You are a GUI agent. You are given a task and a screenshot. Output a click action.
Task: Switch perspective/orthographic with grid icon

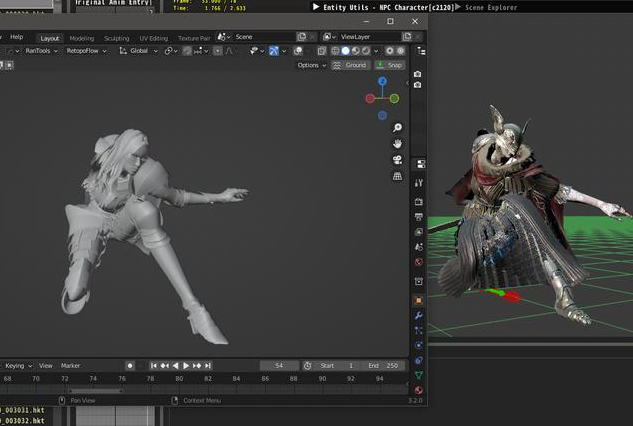pyautogui.click(x=397, y=176)
